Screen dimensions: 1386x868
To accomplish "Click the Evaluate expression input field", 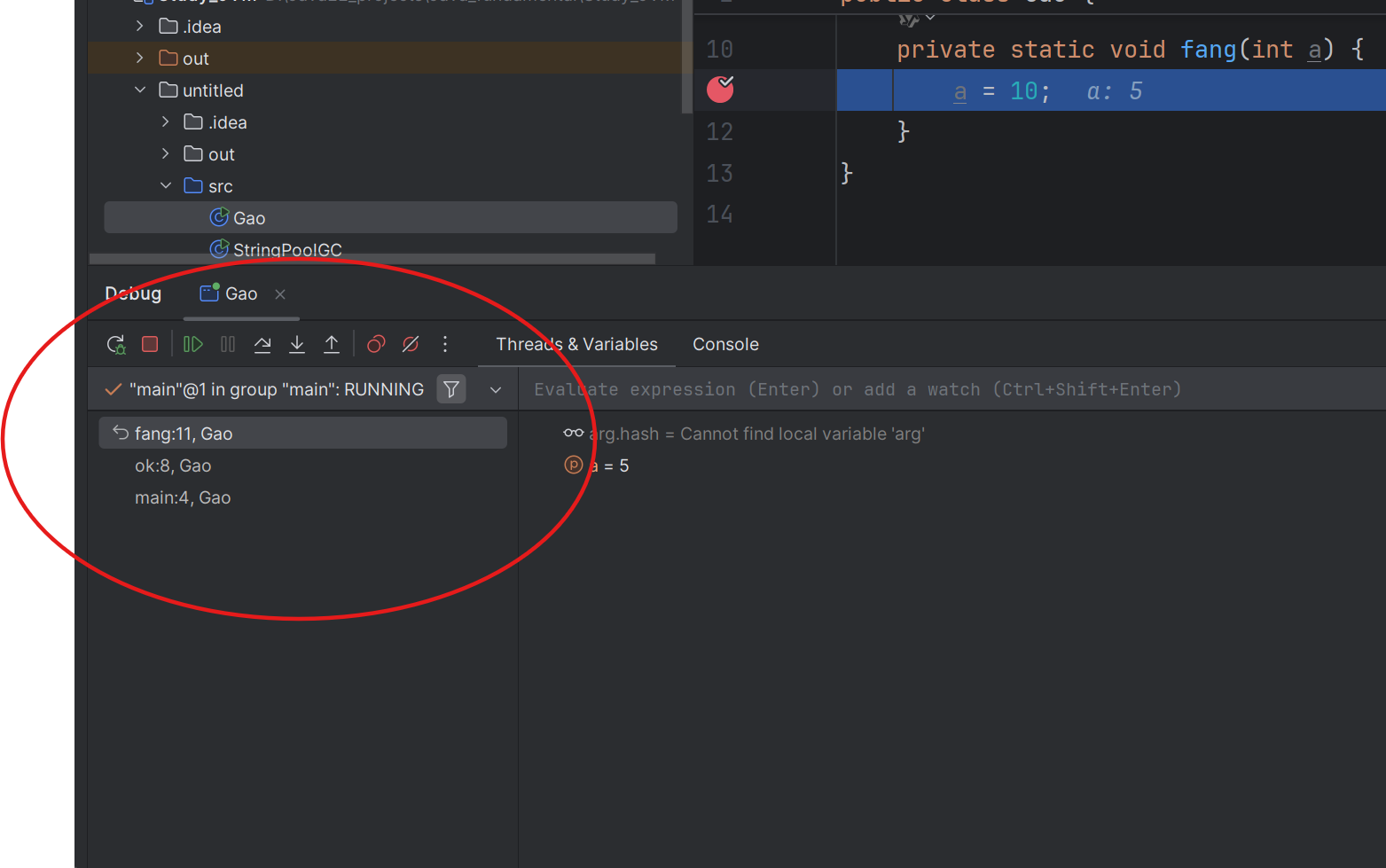I will [951, 389].
